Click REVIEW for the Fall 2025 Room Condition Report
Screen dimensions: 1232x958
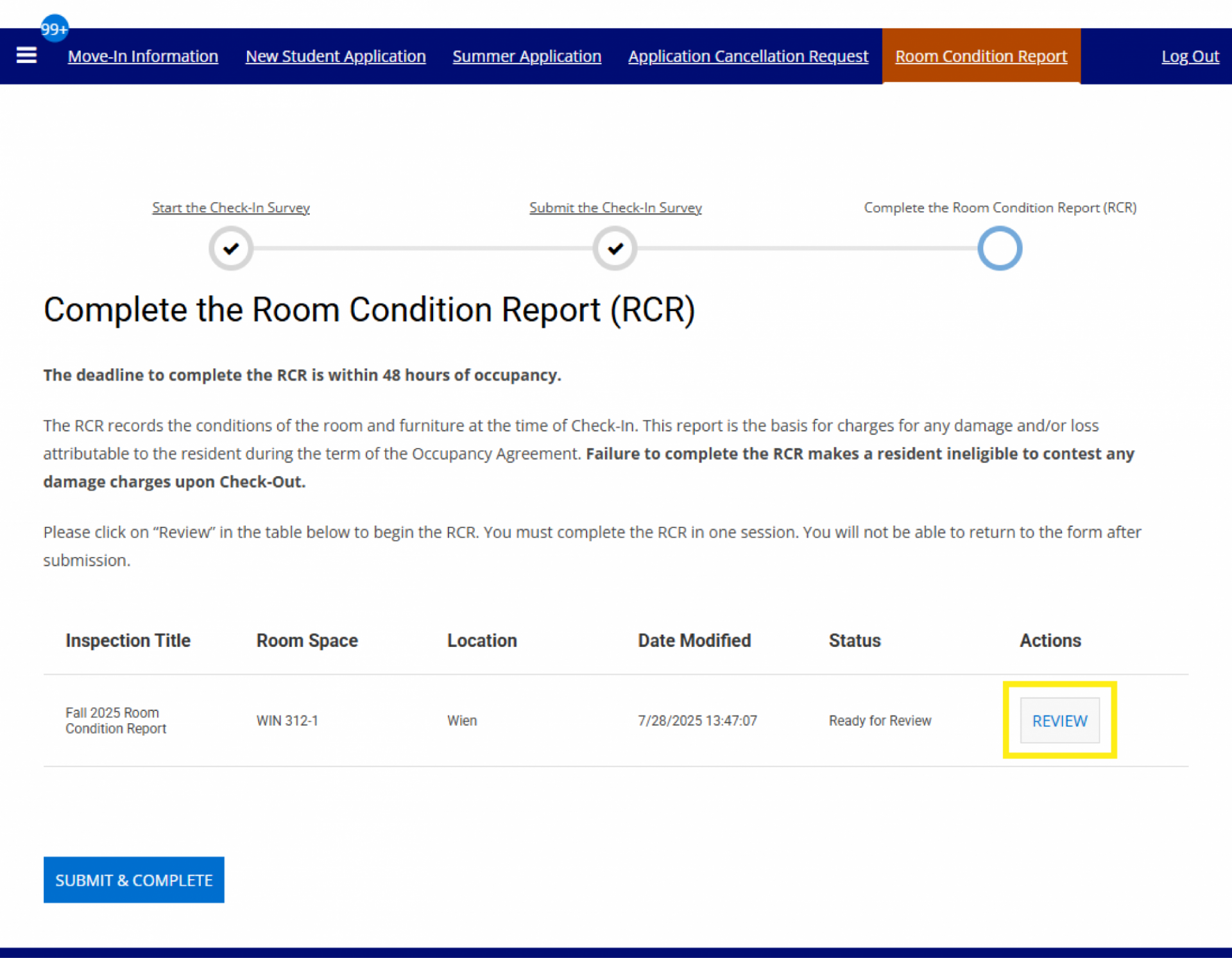[x=1059, y=720]
